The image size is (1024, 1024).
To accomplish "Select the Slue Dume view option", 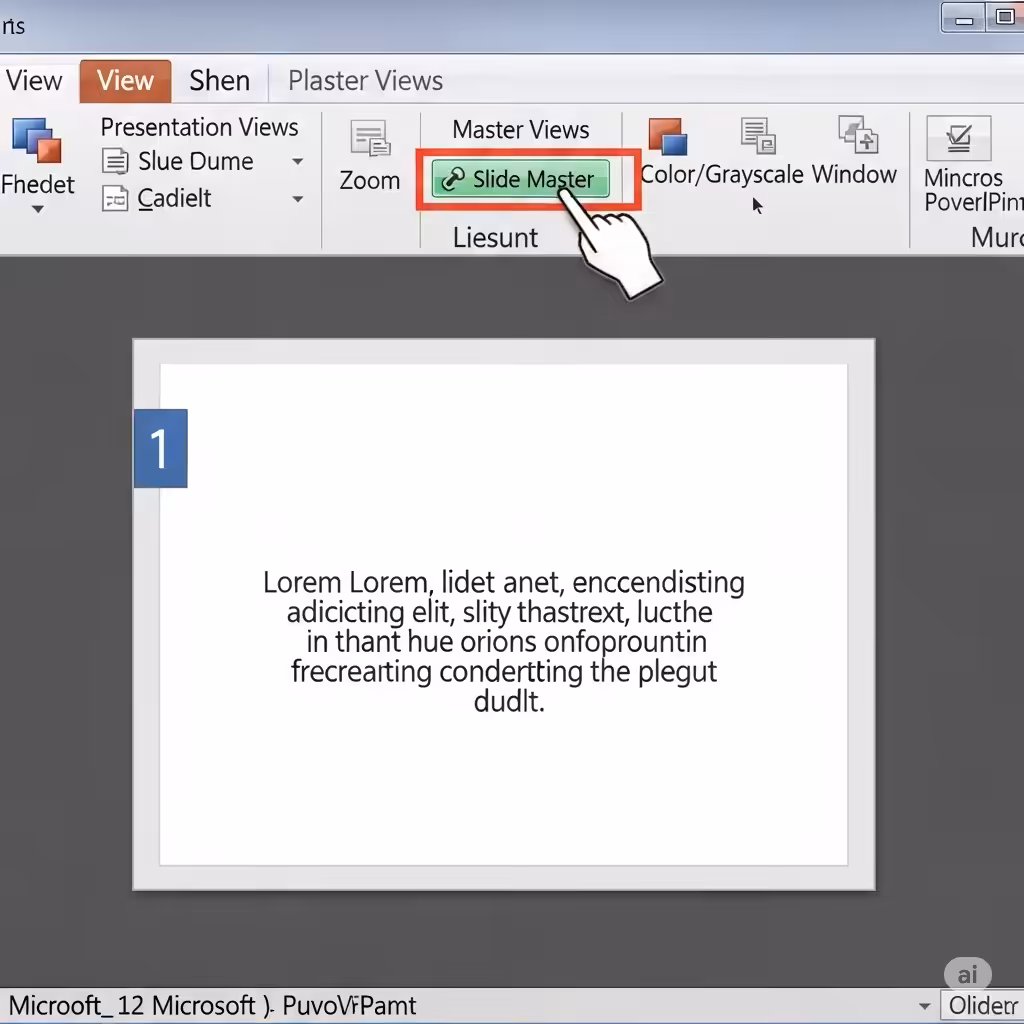I will [x=196, y=161].
